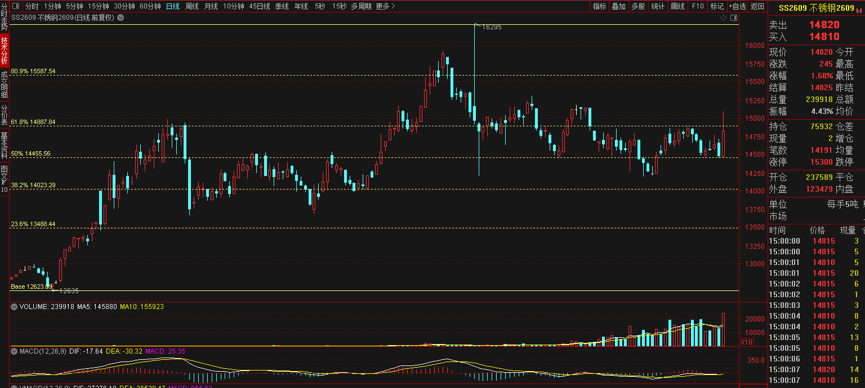Switch to 分时 period
865x388 pixels.
(x=31, y=7)
